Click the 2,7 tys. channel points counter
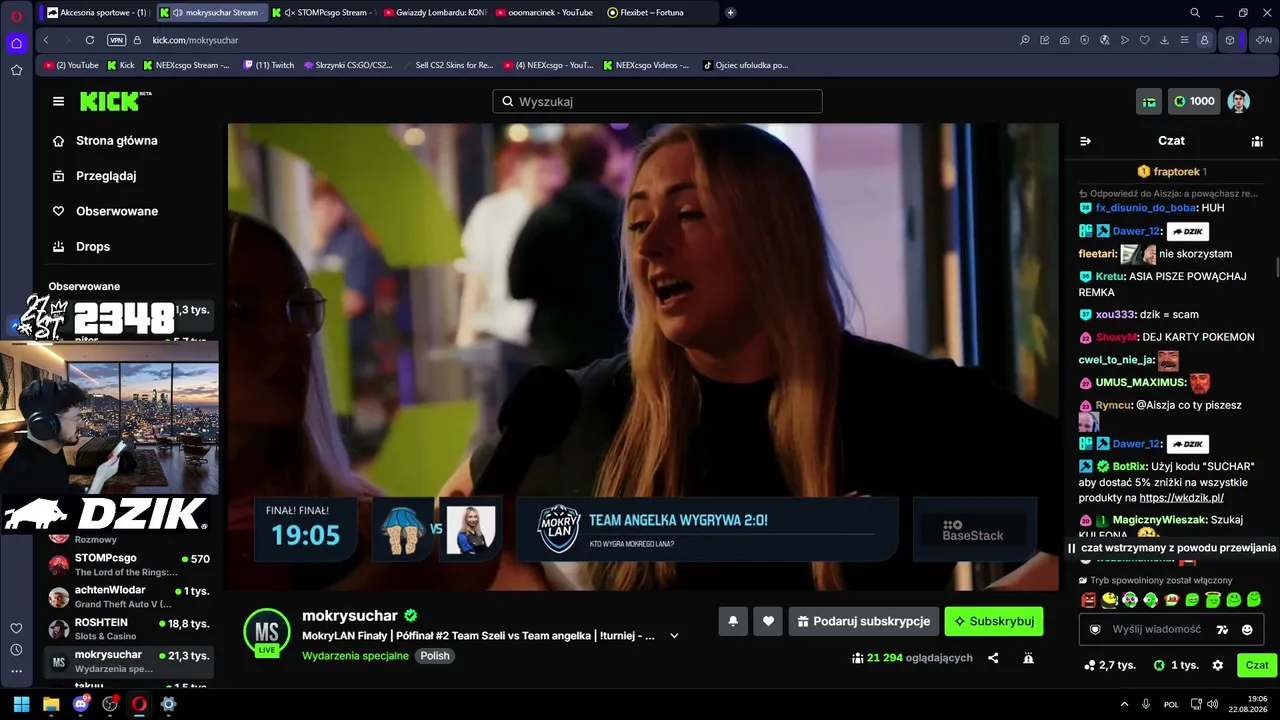This screenshot has height=720, width=1280. 1109,665
